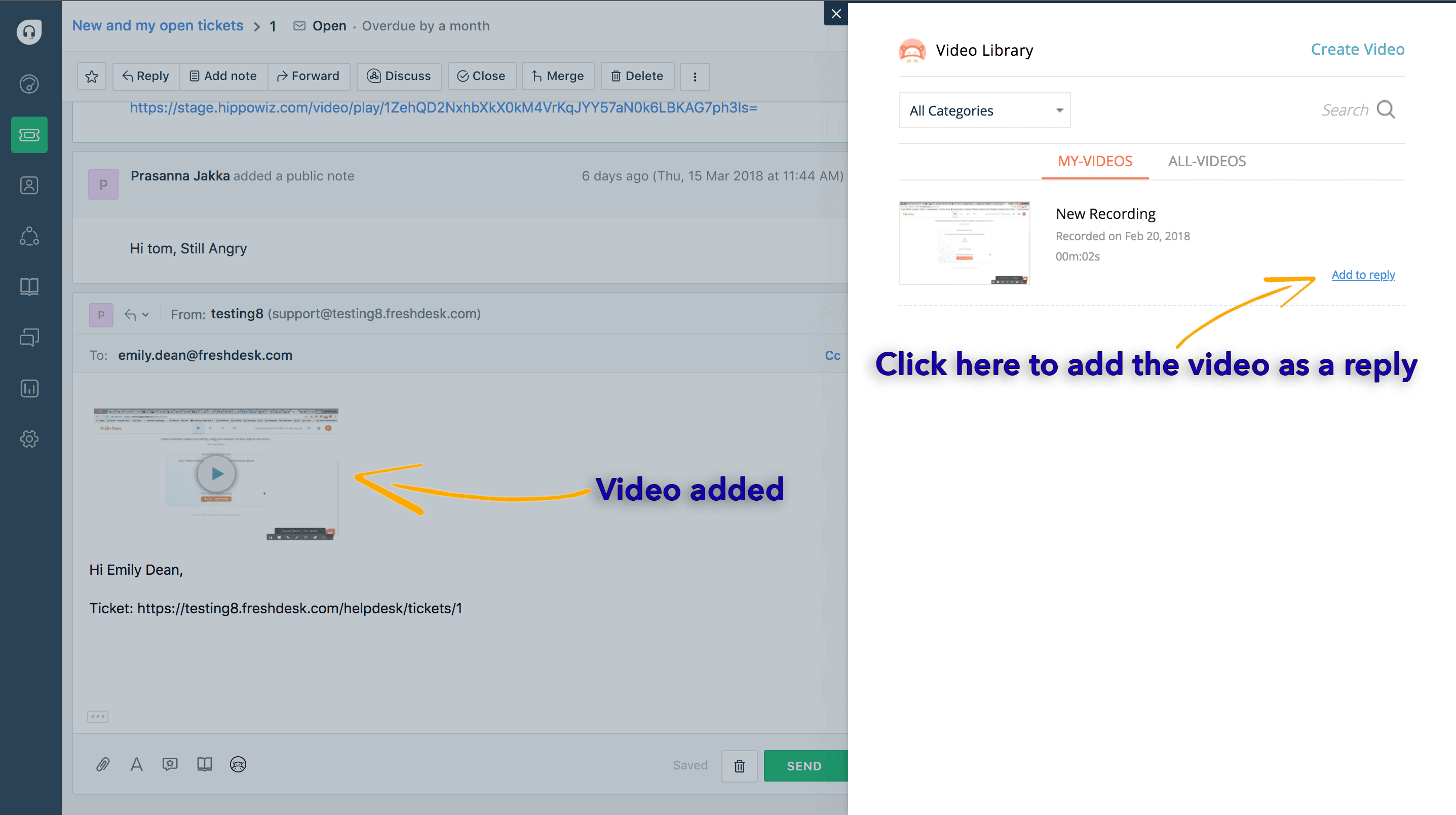The image size is (1456, 815).
Task: Open the Hippo Video icon in editor toolbar
Action: click(238, 765)
